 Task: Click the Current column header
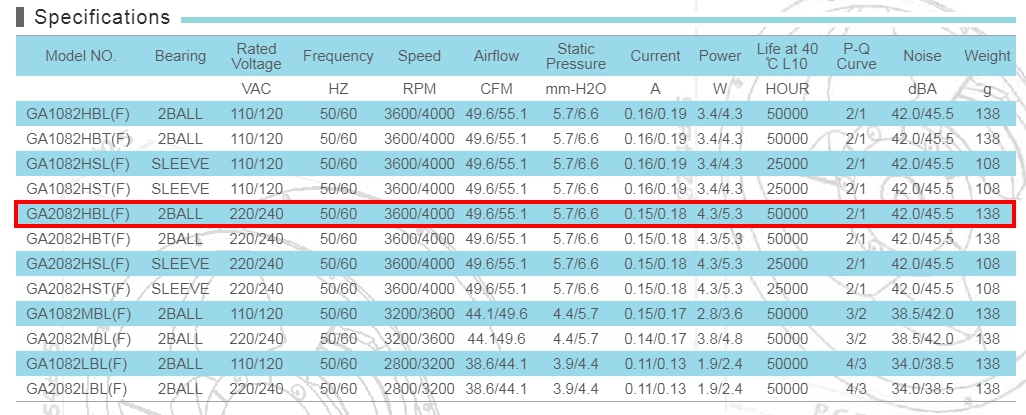point(656,56)
